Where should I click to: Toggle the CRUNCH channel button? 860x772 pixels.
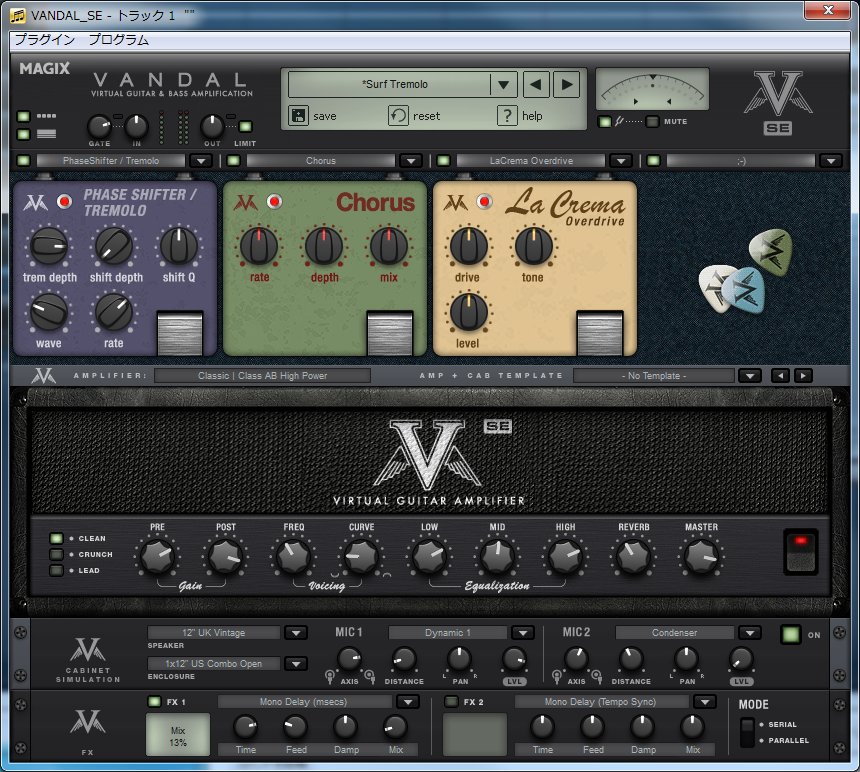click(x=56, y=554)
